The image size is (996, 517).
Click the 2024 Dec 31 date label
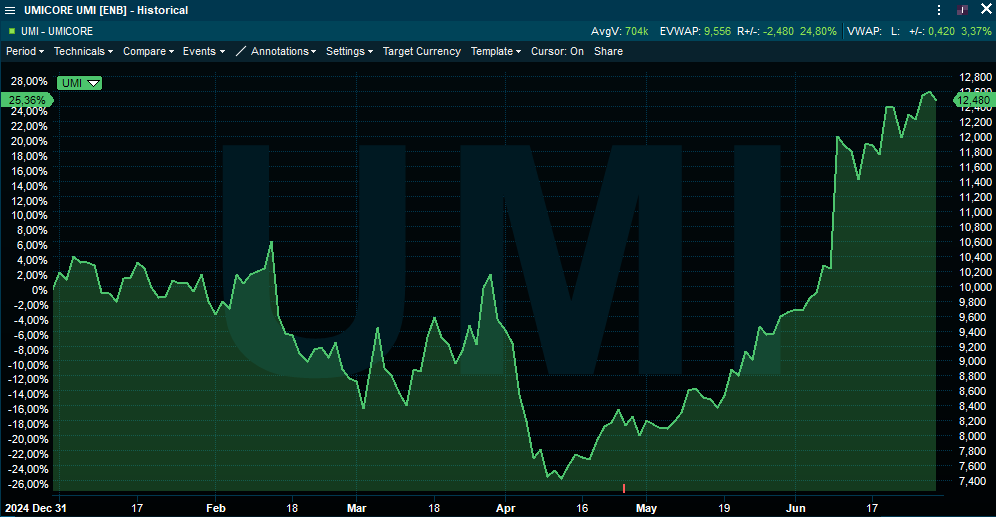(36, 508)
